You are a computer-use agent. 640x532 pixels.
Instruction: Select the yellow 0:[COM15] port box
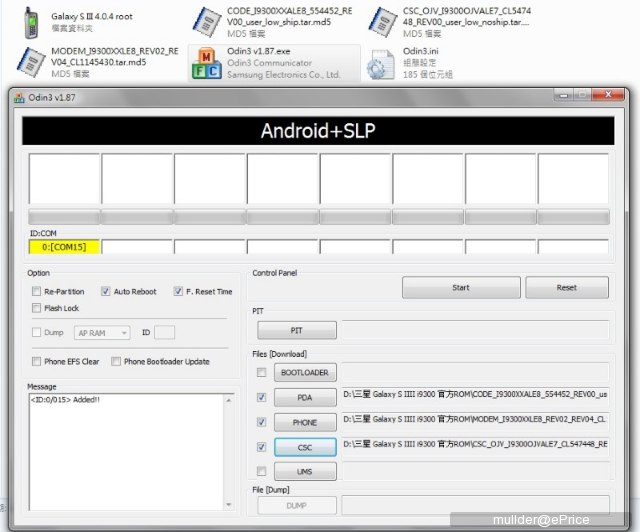(64, 247)
